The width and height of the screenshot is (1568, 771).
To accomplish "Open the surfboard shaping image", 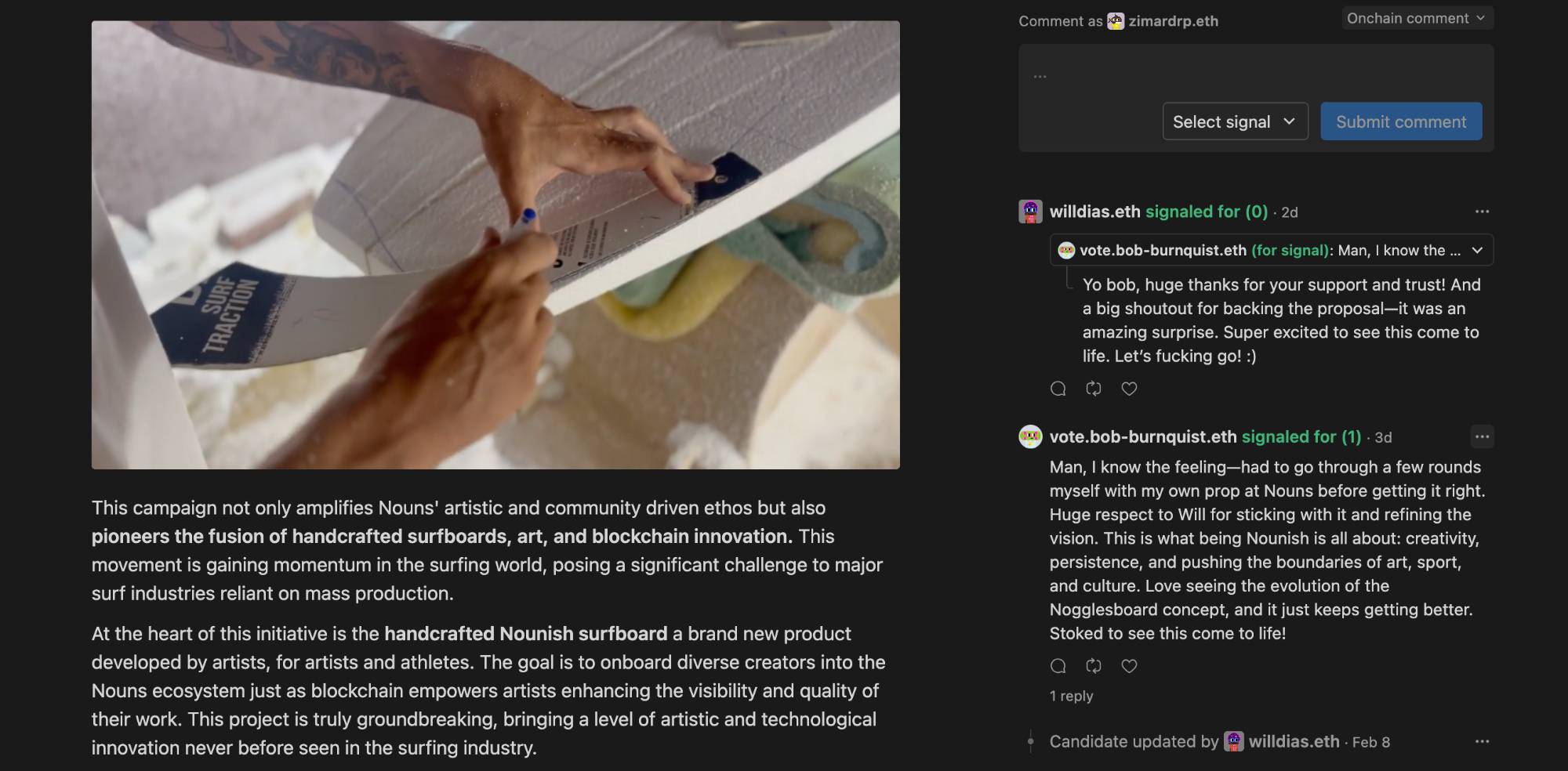I will [495, 245].
